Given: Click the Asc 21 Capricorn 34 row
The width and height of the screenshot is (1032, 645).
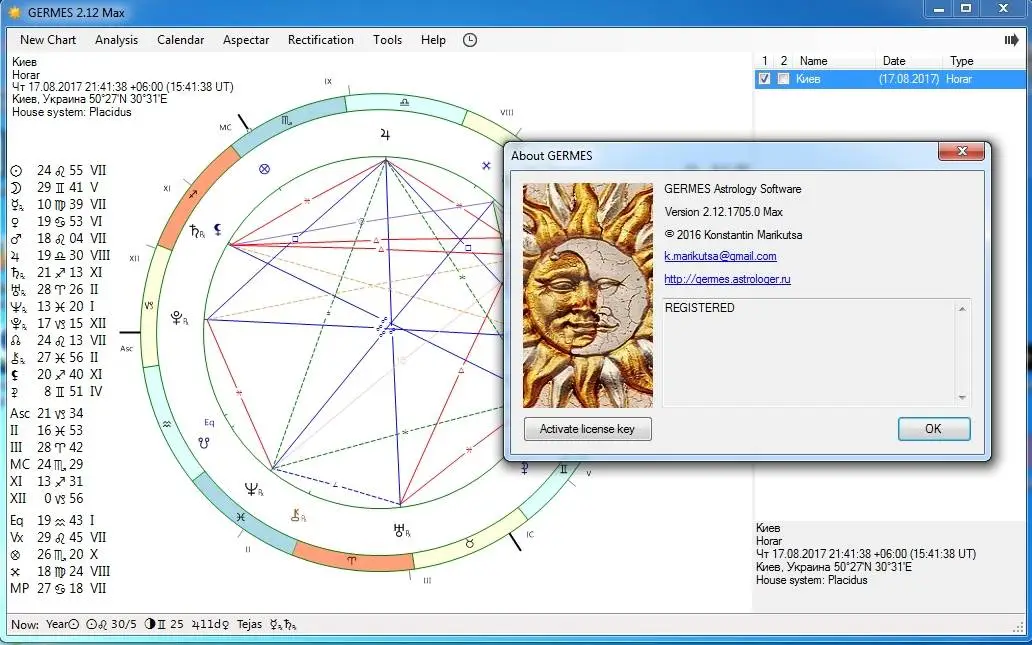Looking at the screenshot, I should [47, 414].
